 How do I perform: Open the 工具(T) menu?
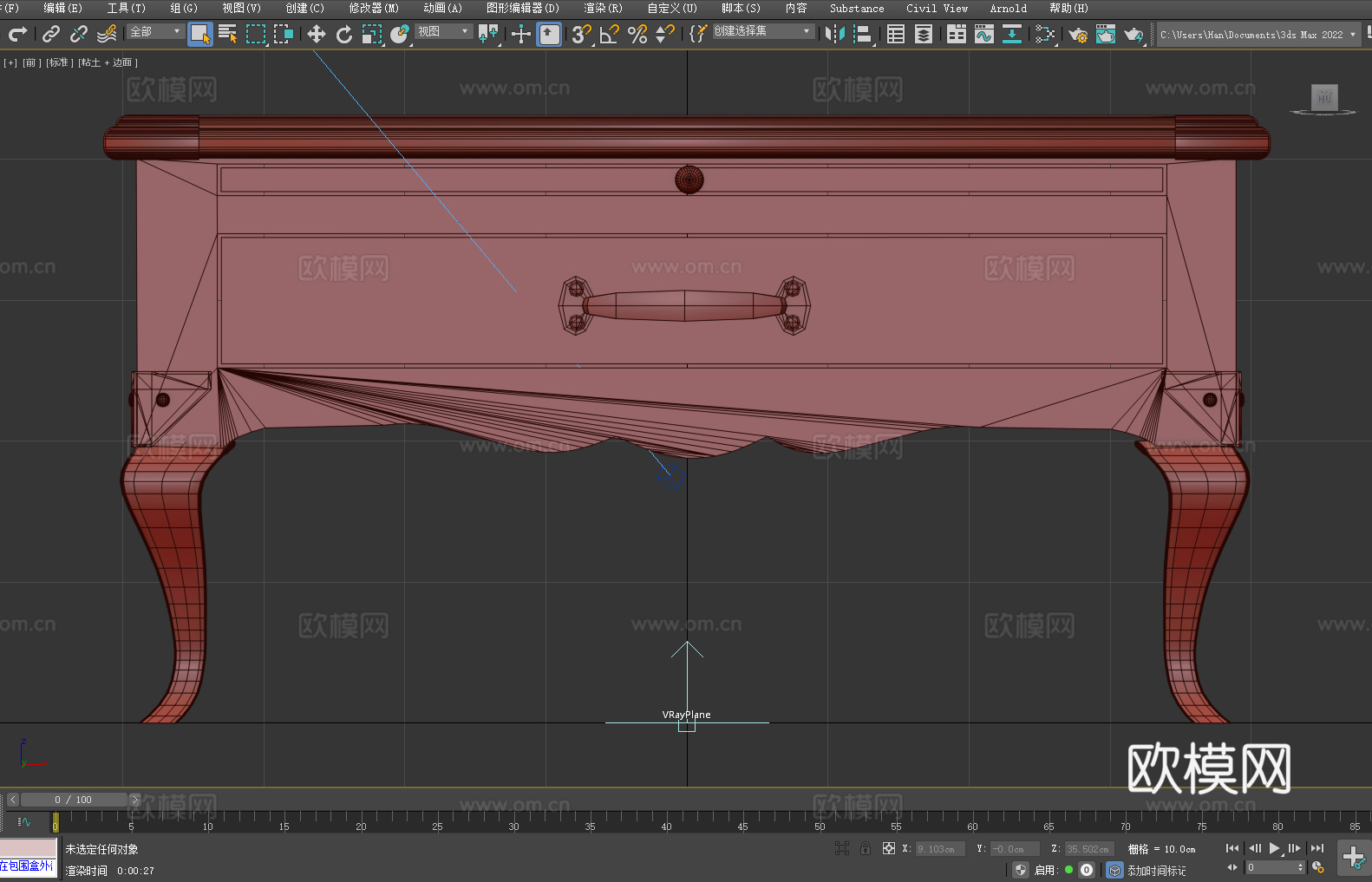tap(127, 8)
